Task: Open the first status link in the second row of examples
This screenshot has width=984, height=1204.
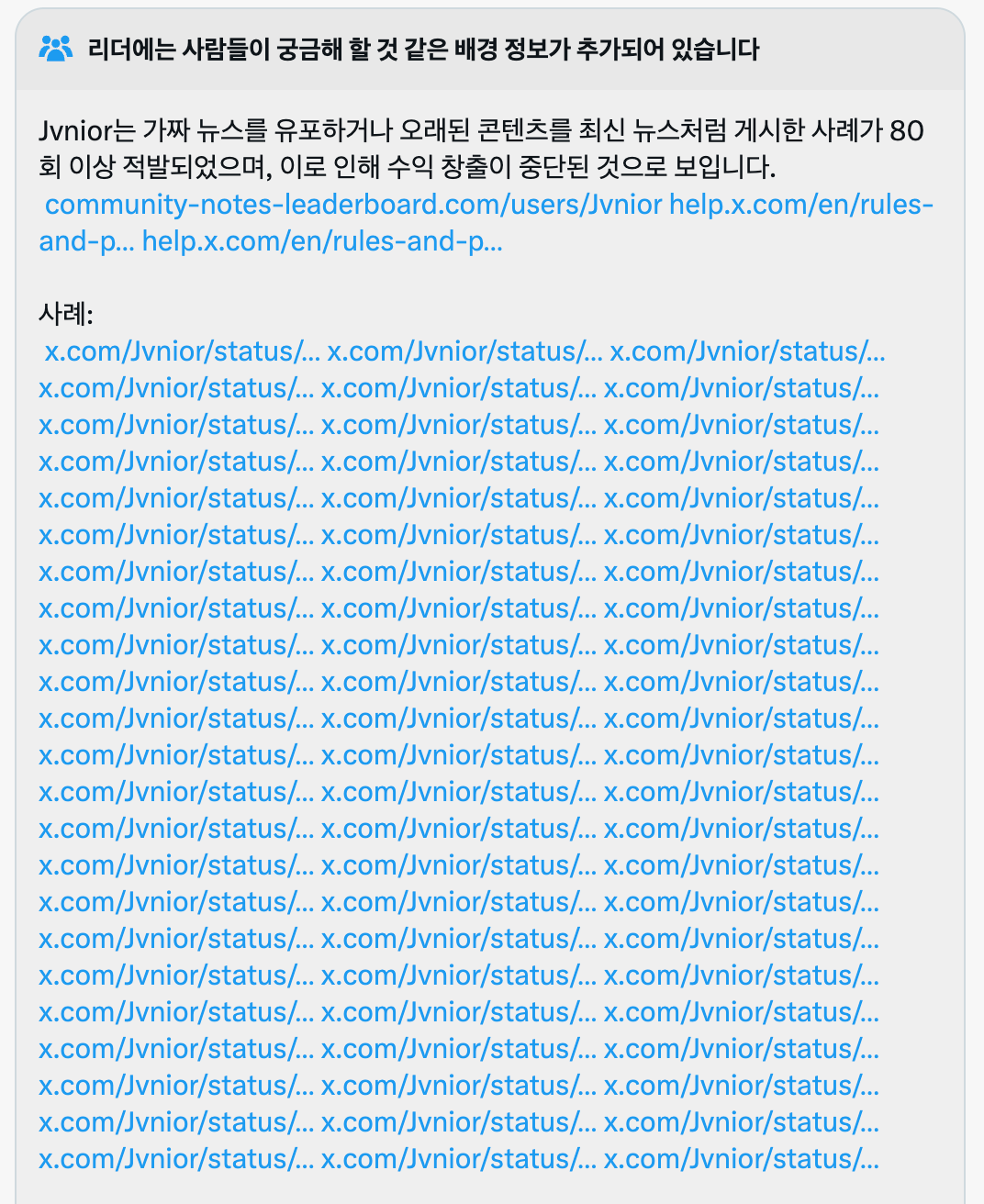Action: tap(176, 388)
